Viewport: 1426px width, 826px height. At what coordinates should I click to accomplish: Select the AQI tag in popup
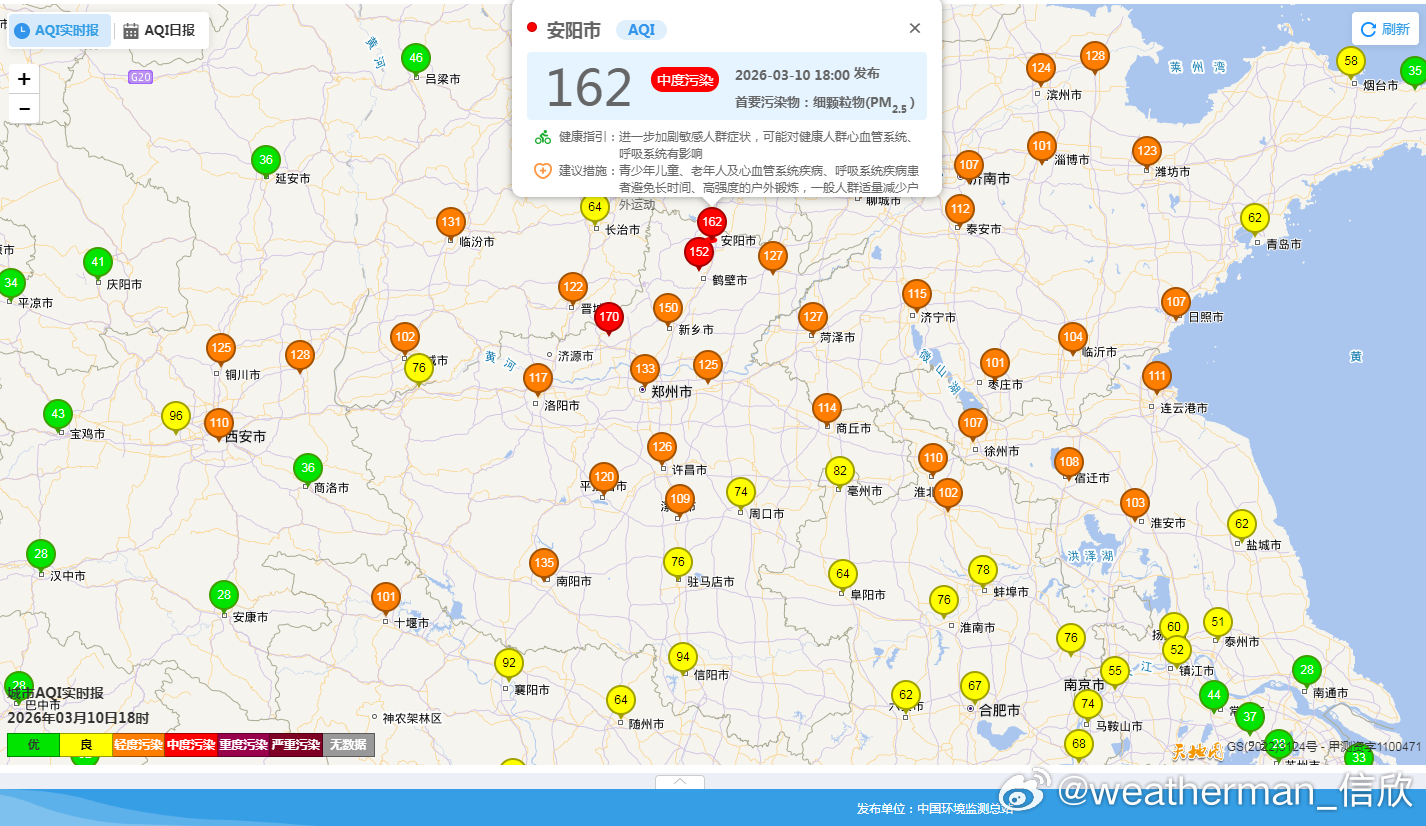641,30
